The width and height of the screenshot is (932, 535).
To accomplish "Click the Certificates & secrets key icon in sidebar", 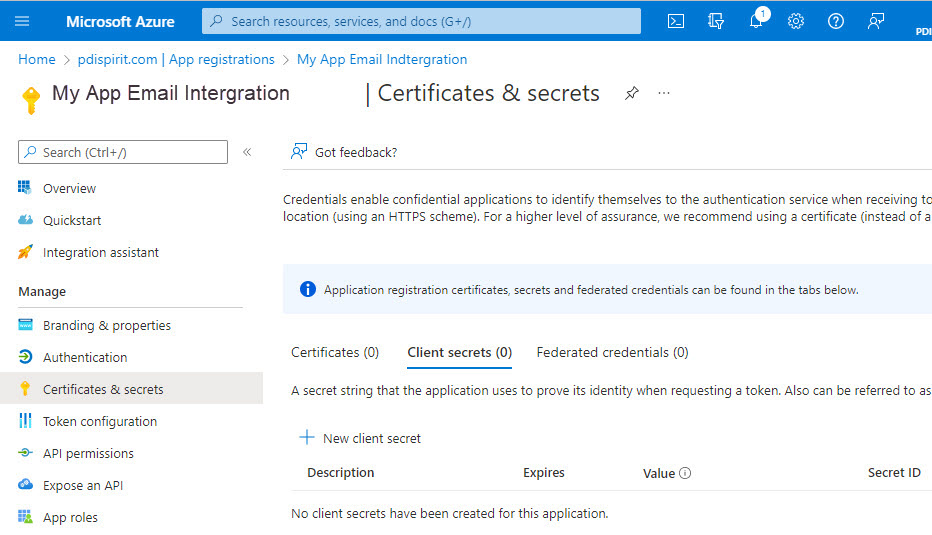I will (25, 389).
